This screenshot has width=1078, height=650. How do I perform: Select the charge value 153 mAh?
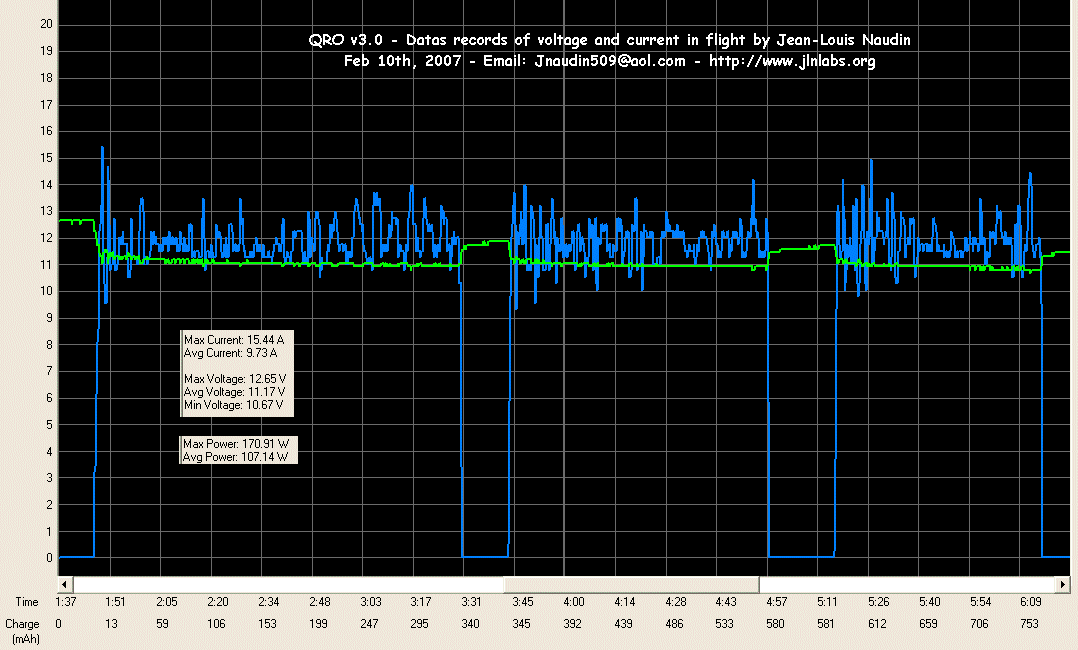267,624
